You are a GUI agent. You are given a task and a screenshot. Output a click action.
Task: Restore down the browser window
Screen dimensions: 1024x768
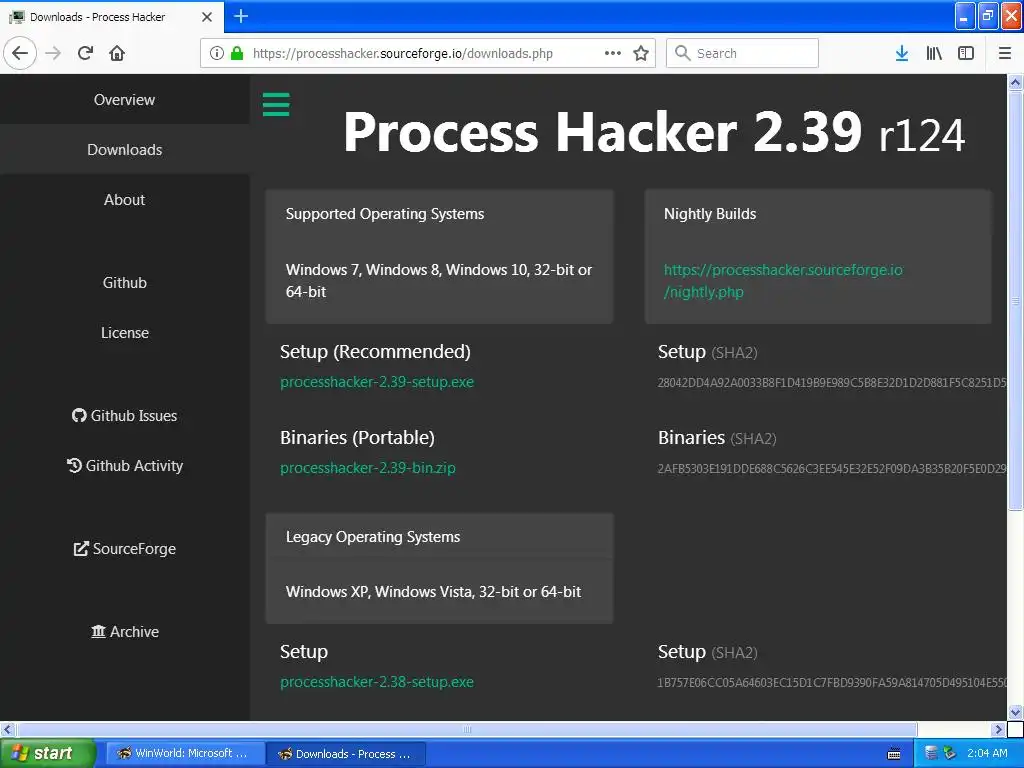click(x=988, y=16)
